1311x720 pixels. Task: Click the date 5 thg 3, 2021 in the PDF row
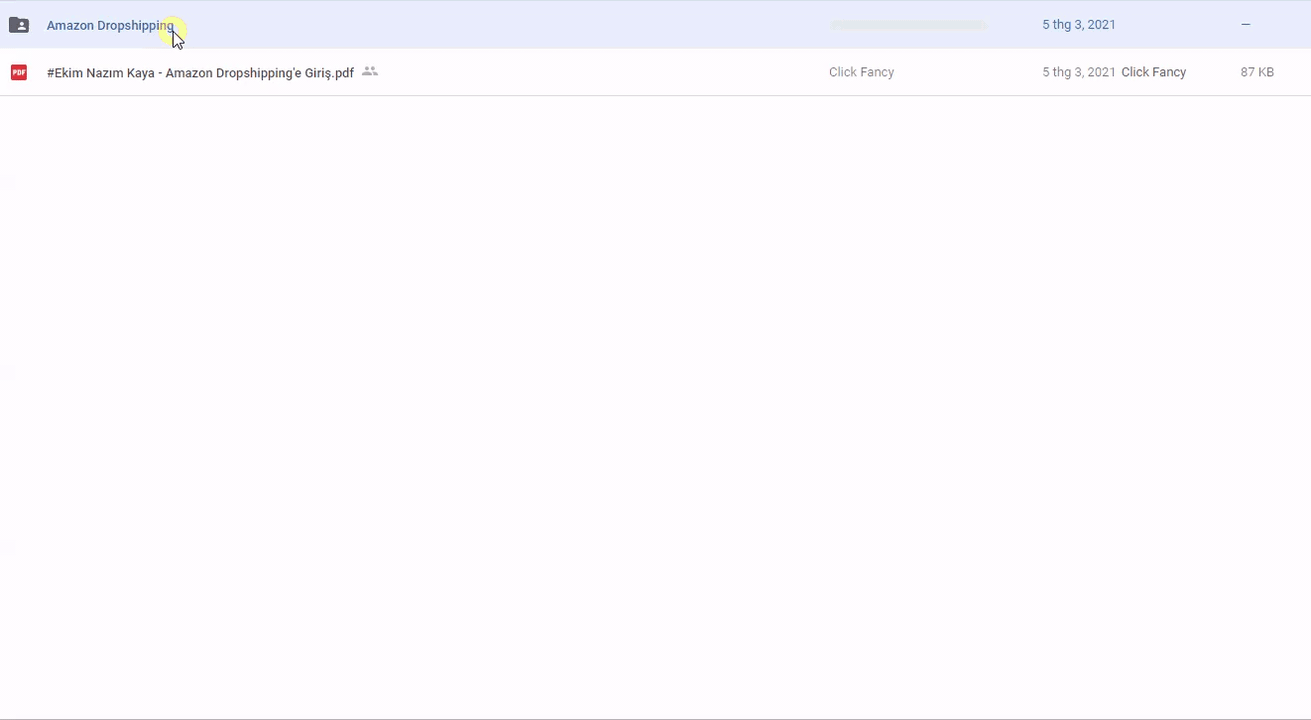[1078, 72]
